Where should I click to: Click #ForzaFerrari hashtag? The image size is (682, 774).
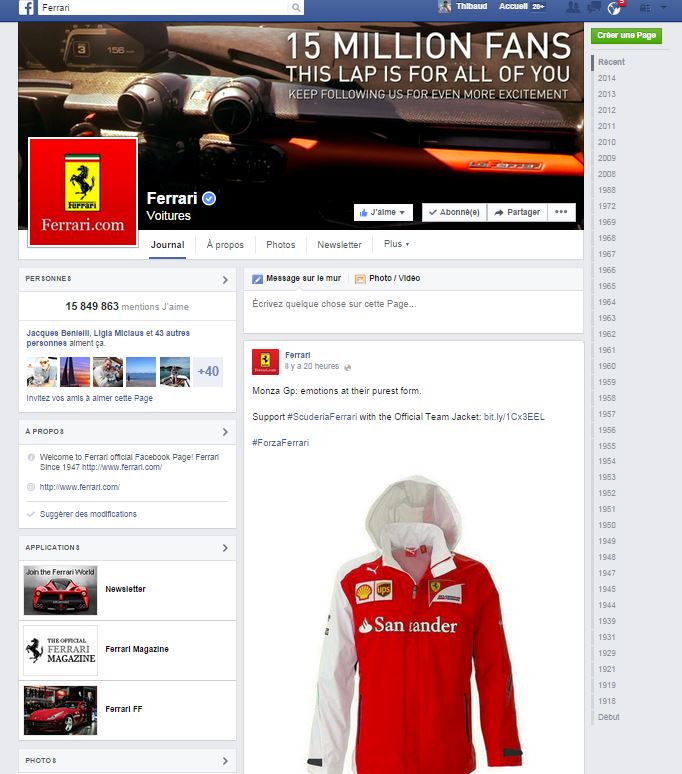(280, 443)
